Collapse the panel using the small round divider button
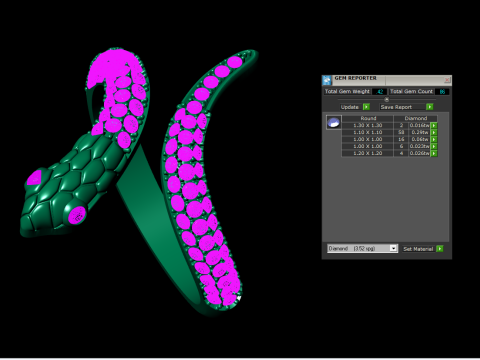 (387, 99)
